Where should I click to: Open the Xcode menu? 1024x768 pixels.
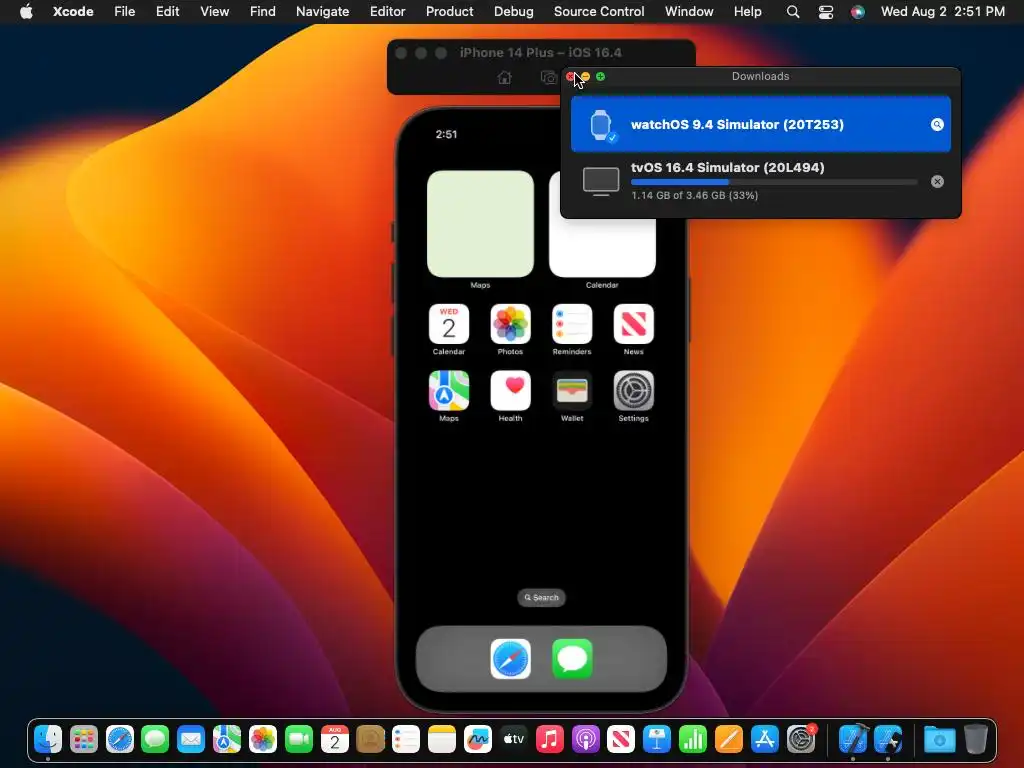73,12
